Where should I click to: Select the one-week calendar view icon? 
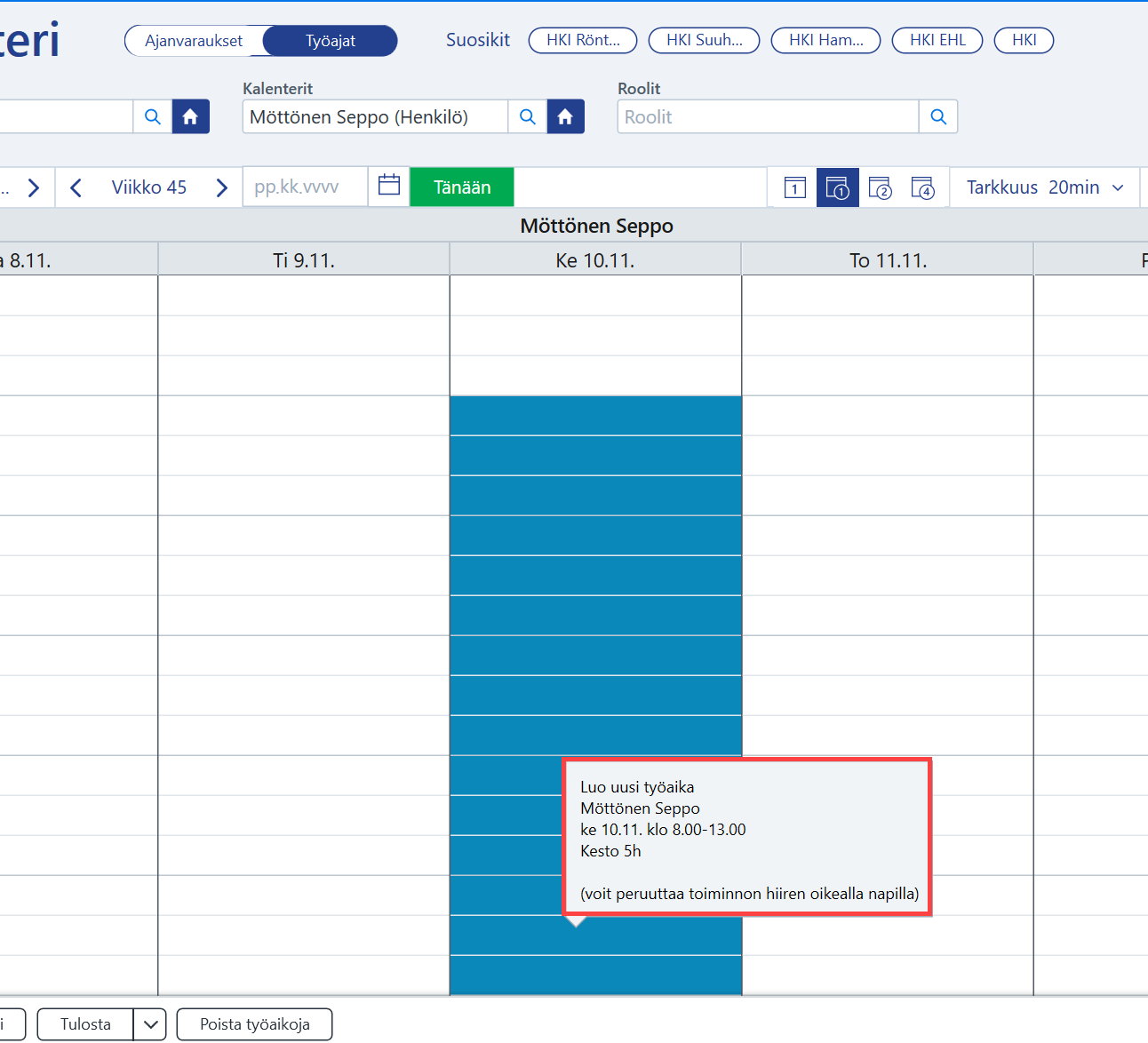pyautogui.click(x=837, y=187)
